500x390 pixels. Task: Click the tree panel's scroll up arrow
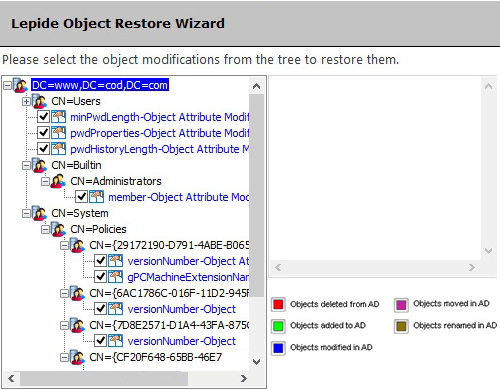[x=256, y=86]
